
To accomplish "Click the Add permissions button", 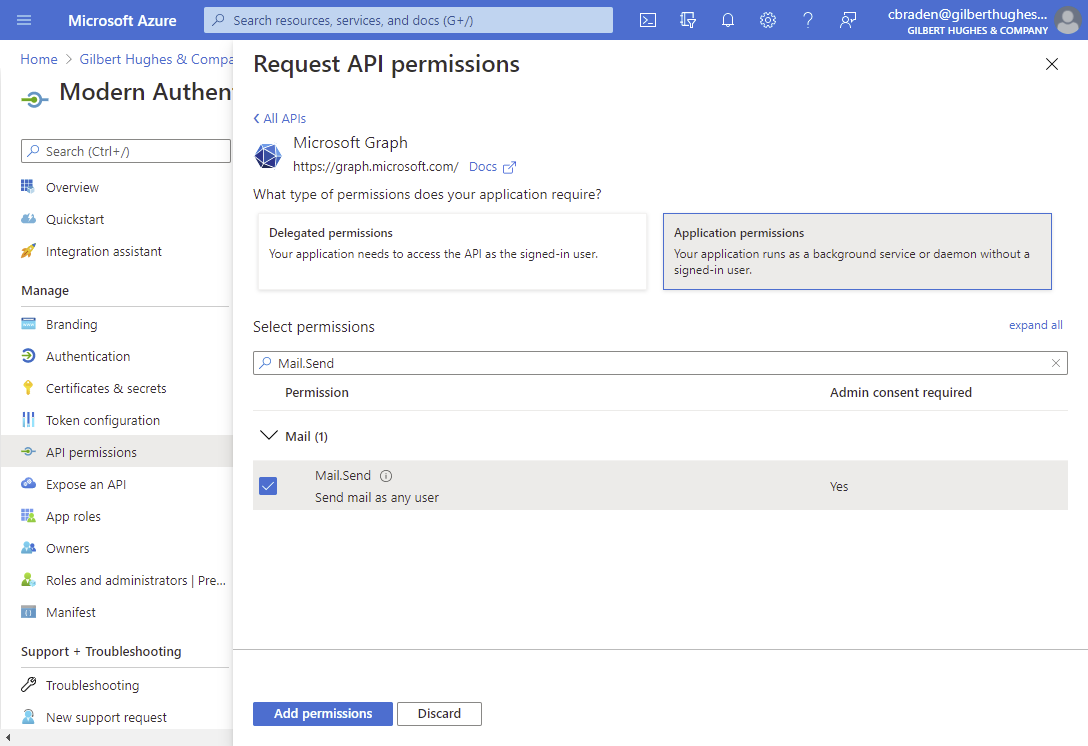I will (x=323, y=713).
